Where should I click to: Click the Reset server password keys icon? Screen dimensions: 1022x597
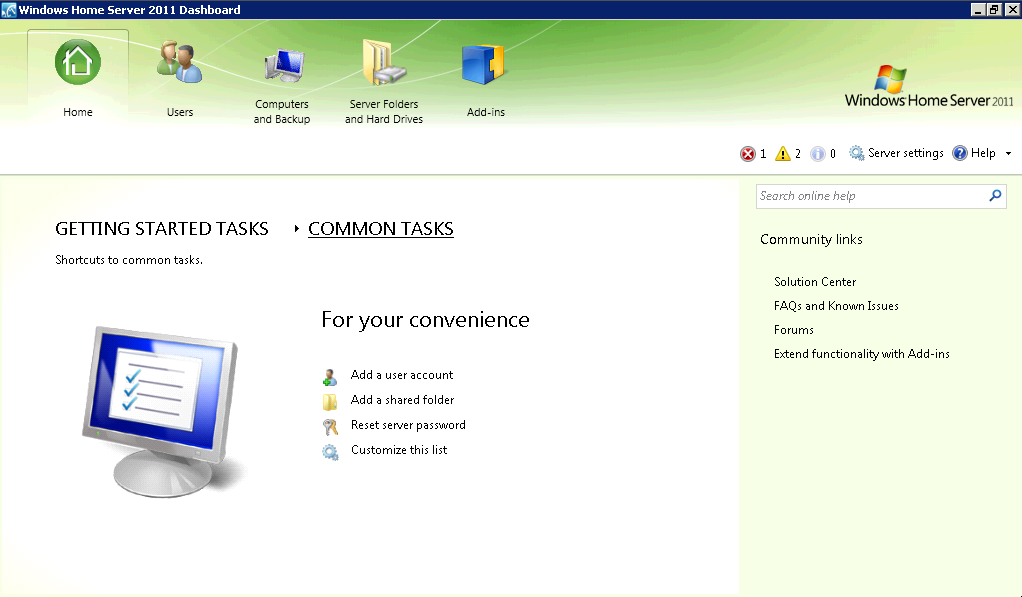(330, 427)
